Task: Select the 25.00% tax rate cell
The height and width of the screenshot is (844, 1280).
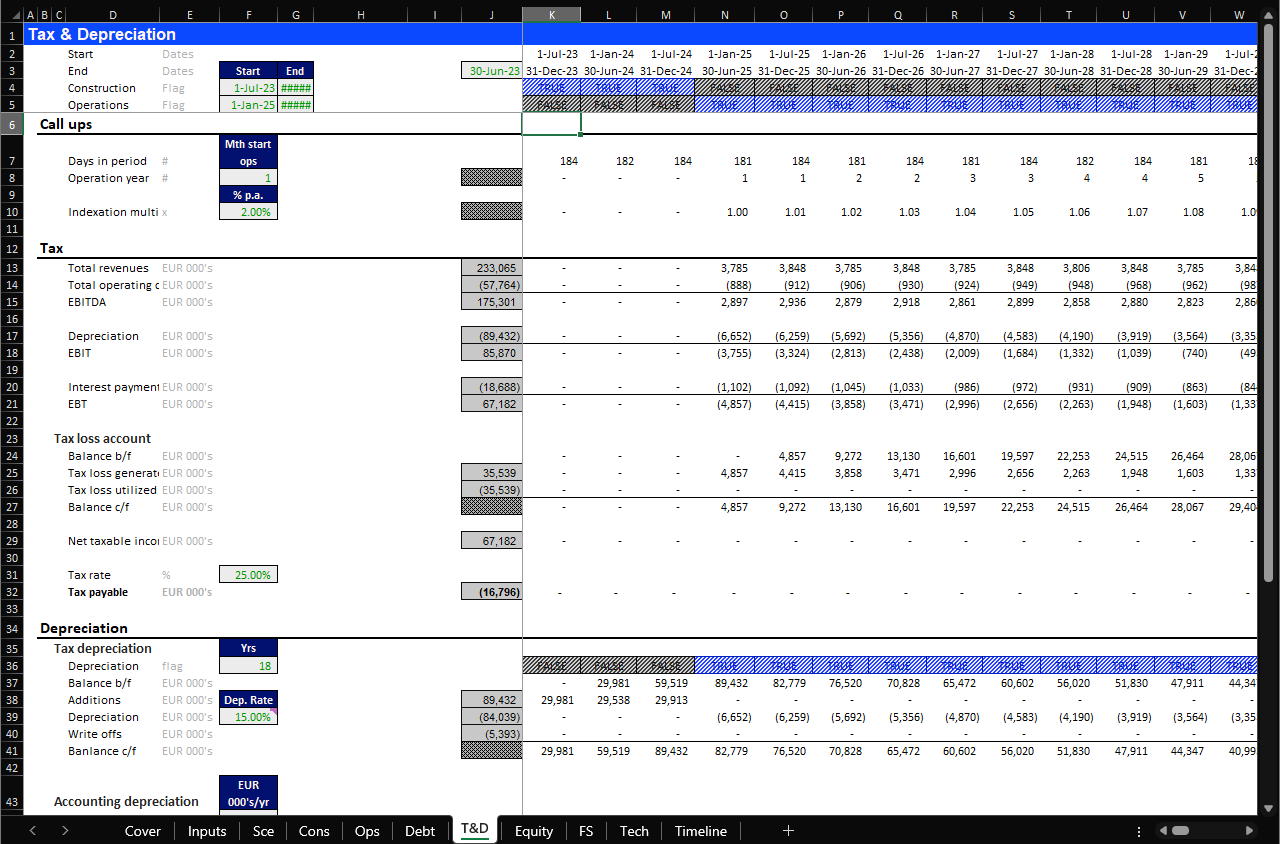Action: coord(248,575)
